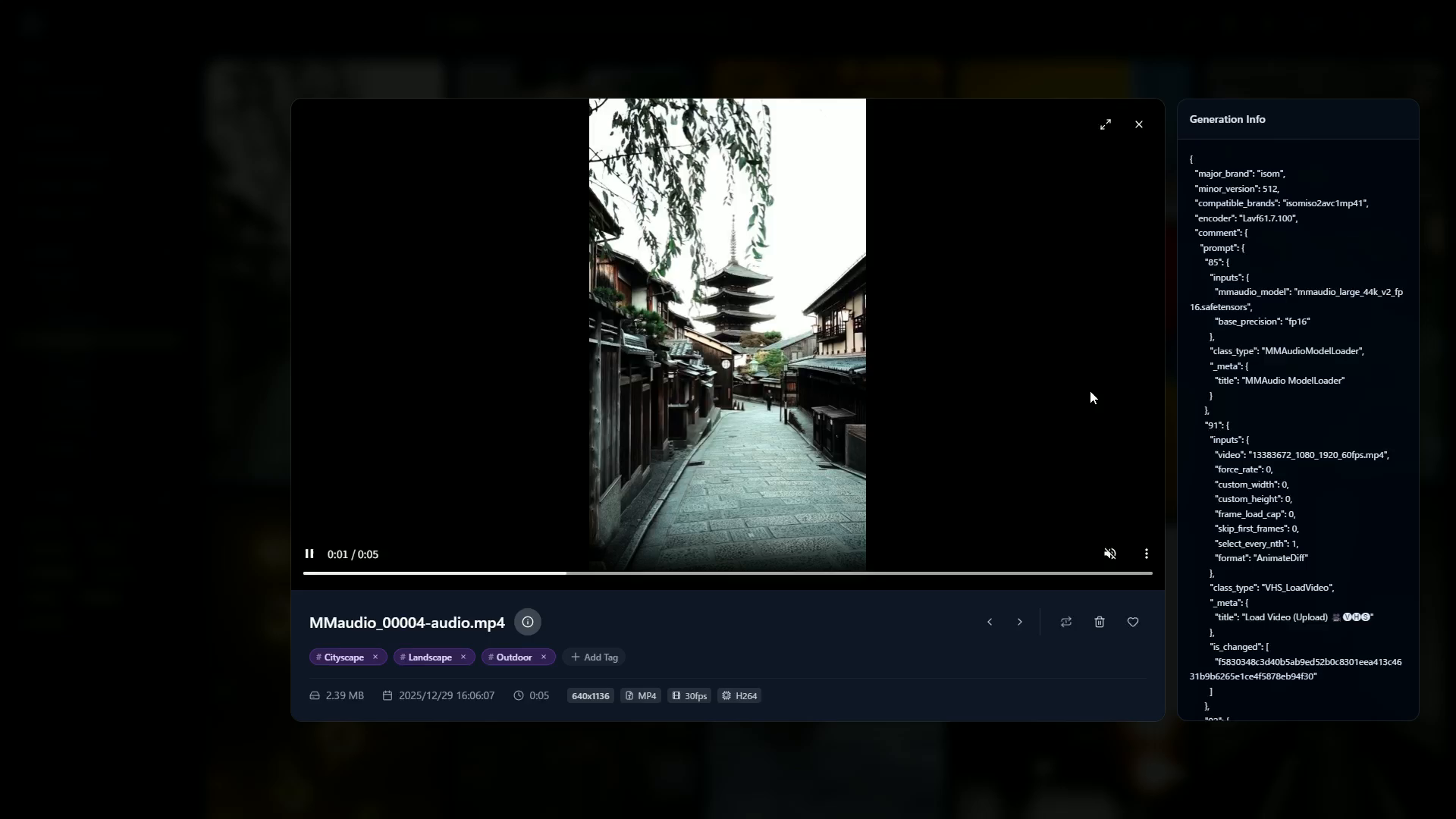Click Add Tag to create a new tag
Viewport: 1456px width, 819px height.
594,657
